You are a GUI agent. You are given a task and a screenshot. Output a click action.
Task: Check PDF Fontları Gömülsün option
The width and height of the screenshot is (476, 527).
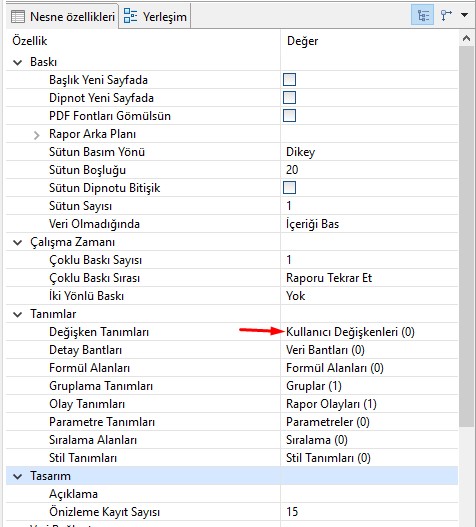(289, 116)
